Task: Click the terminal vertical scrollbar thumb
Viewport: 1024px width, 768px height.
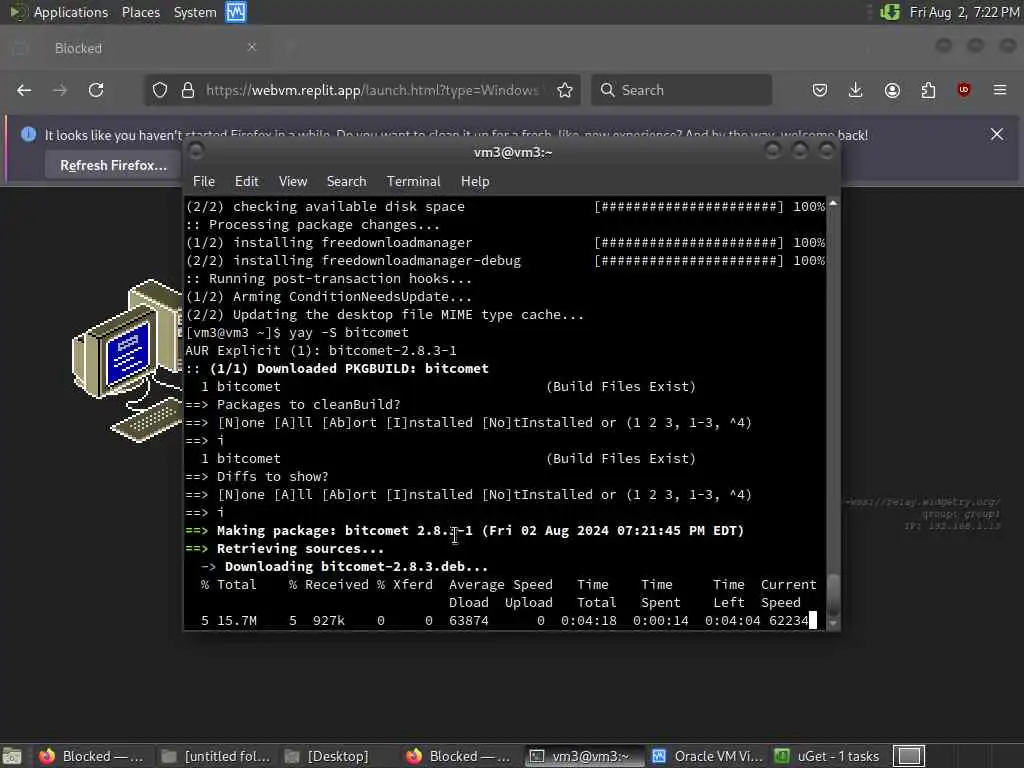Action: click(833, 594)
